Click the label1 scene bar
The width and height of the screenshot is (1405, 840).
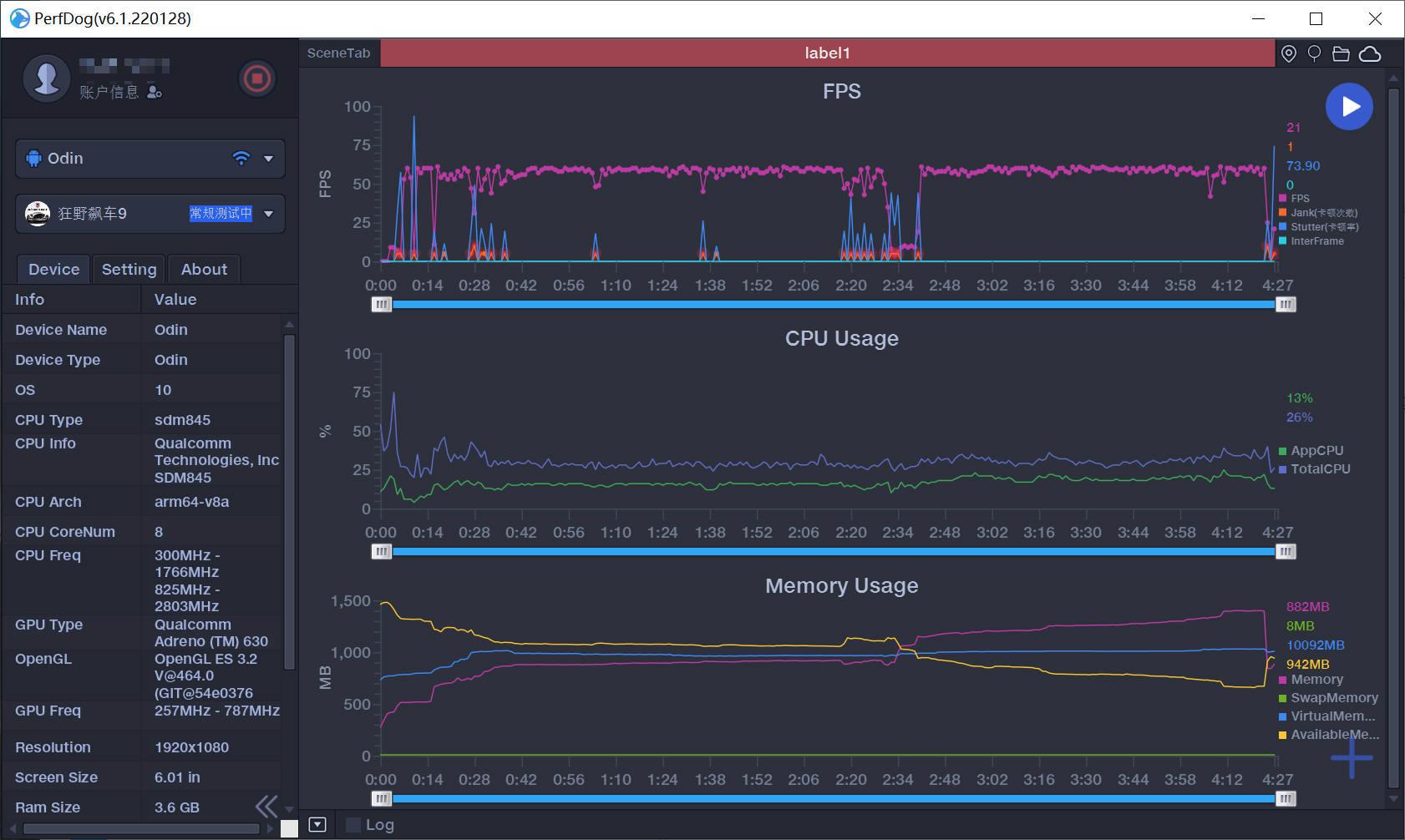point(827,53)
